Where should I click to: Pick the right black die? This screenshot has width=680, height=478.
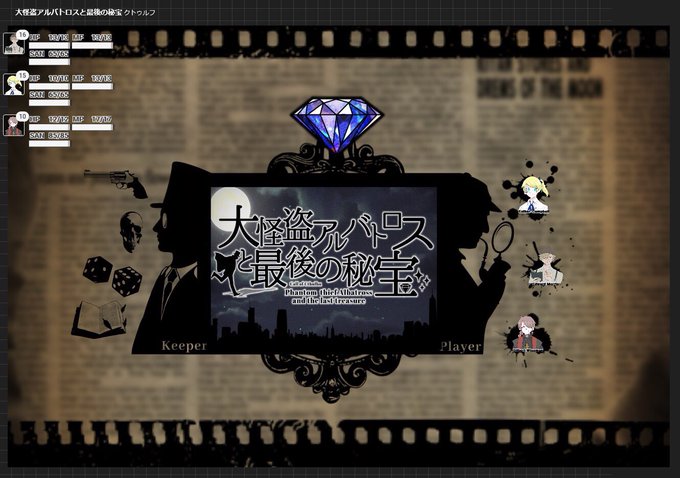[x=127, y=281]
